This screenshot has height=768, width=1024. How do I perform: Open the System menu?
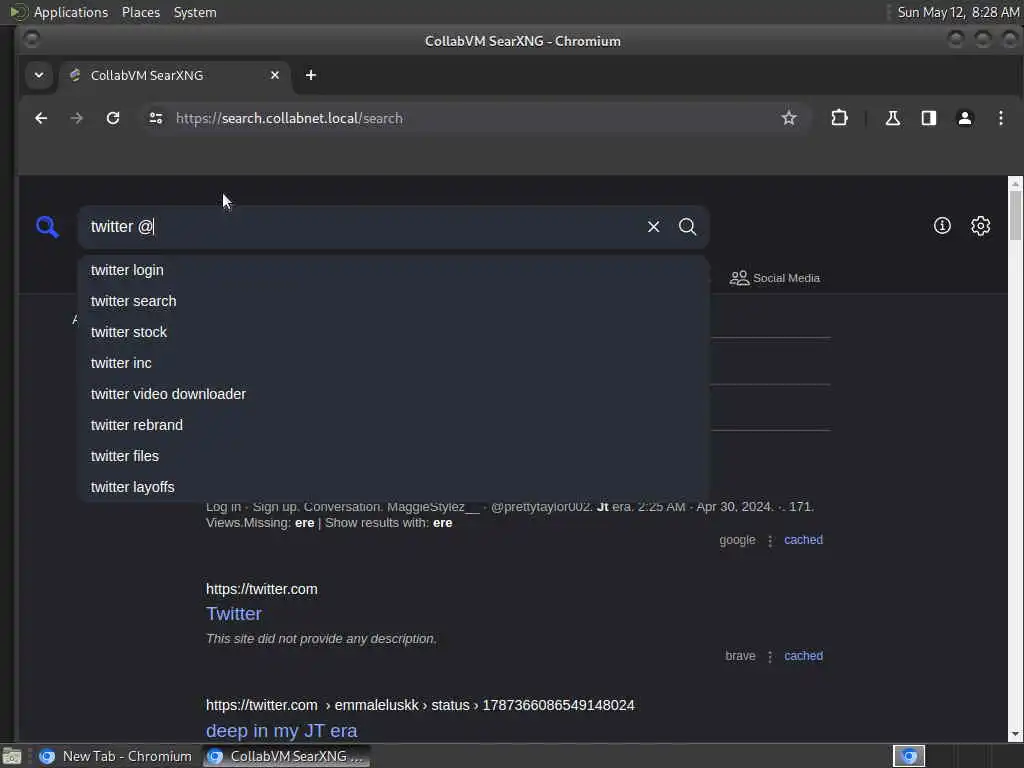[x=195, y=12]
